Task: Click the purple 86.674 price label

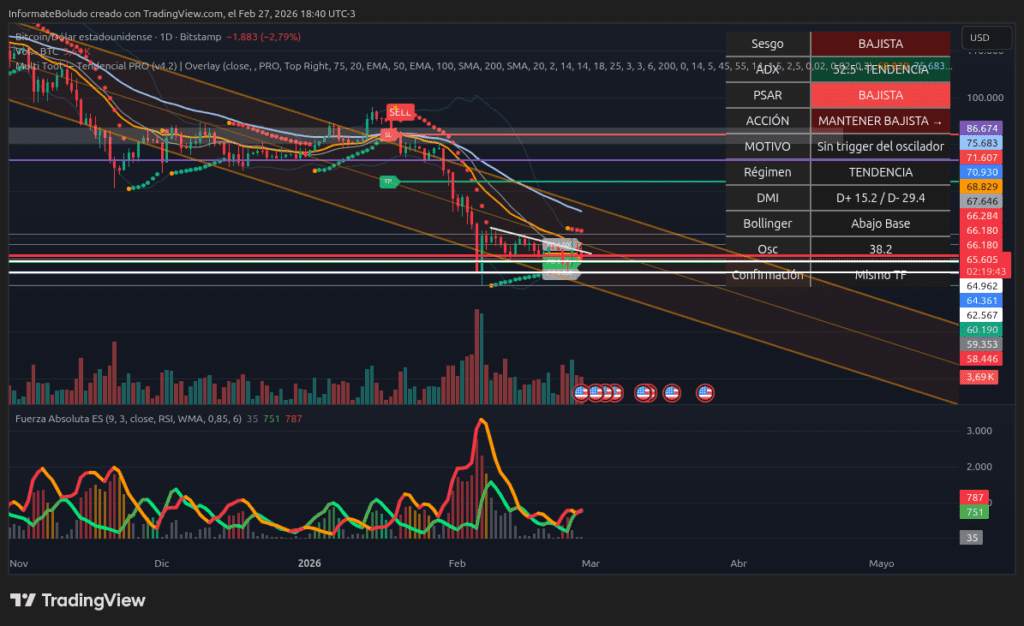Action: click(979, 129)
